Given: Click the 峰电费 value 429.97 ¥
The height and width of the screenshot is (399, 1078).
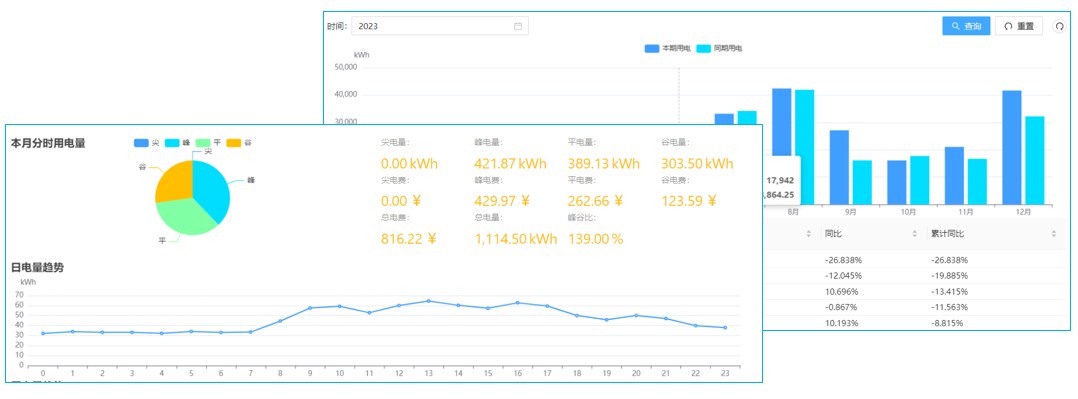Looking at the screenshot, I should 502,201.
